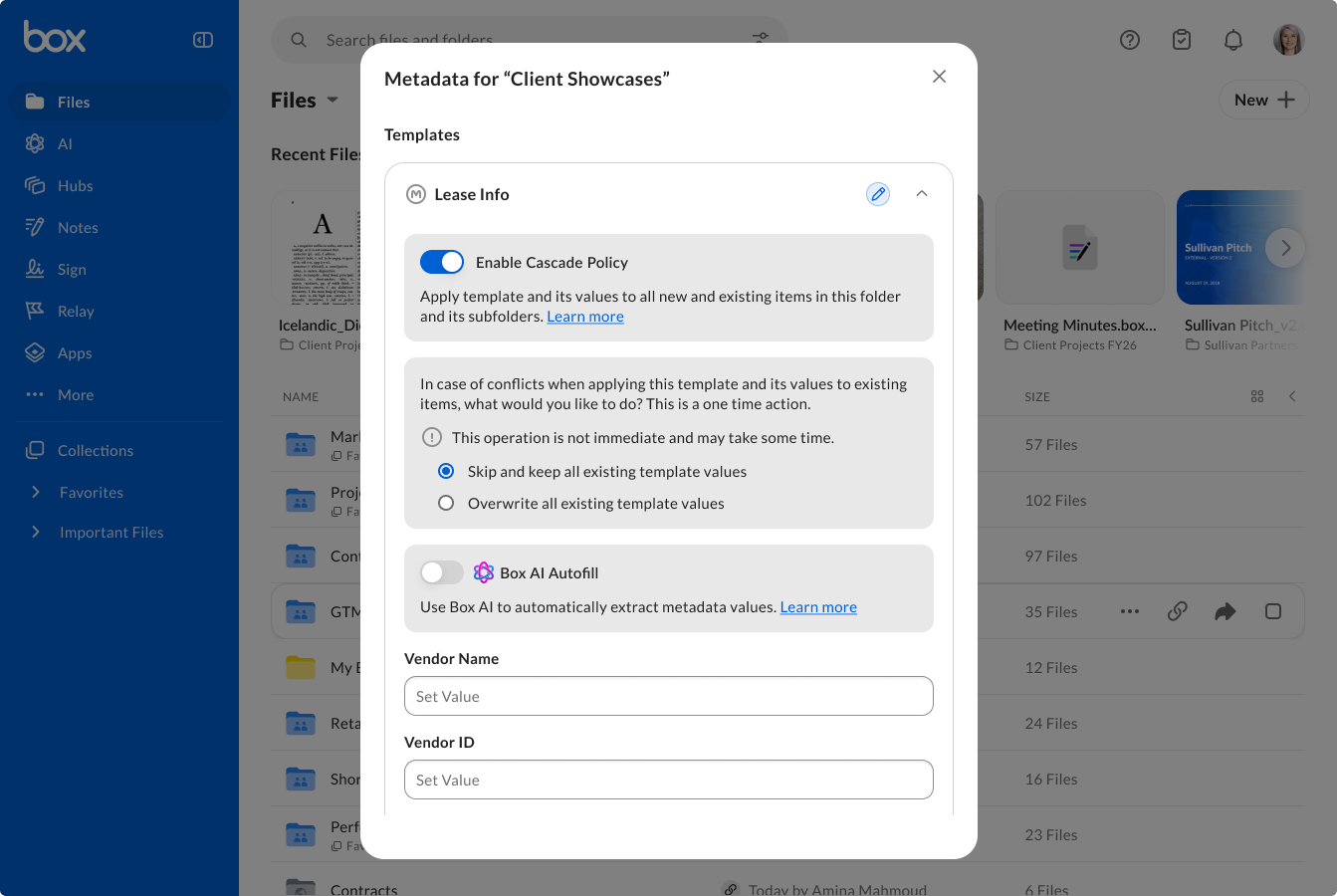
Task: Select Overwrite all existing template values
Action: tap(446, 503)
